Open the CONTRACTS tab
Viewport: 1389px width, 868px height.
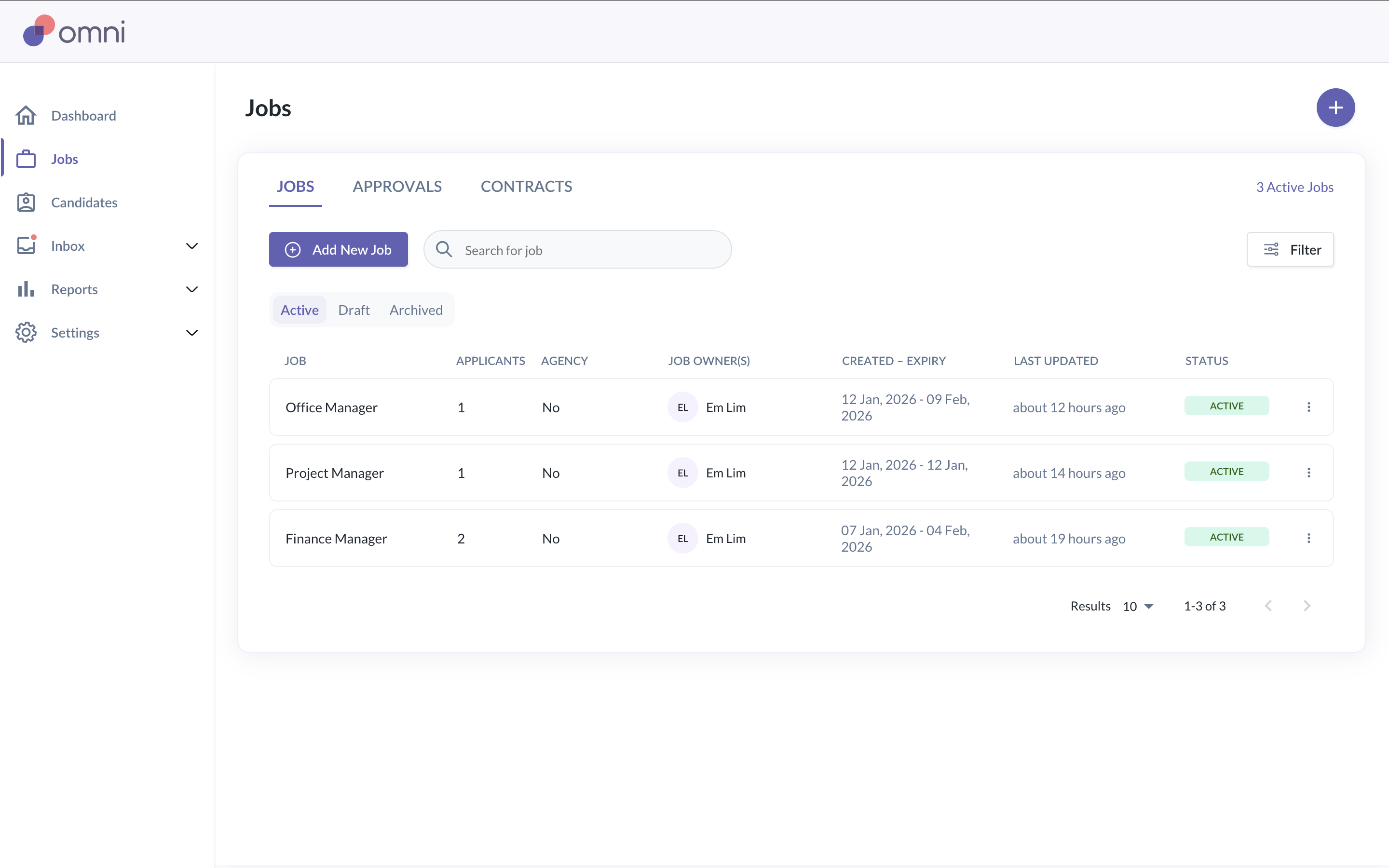(x=526, y=187)
